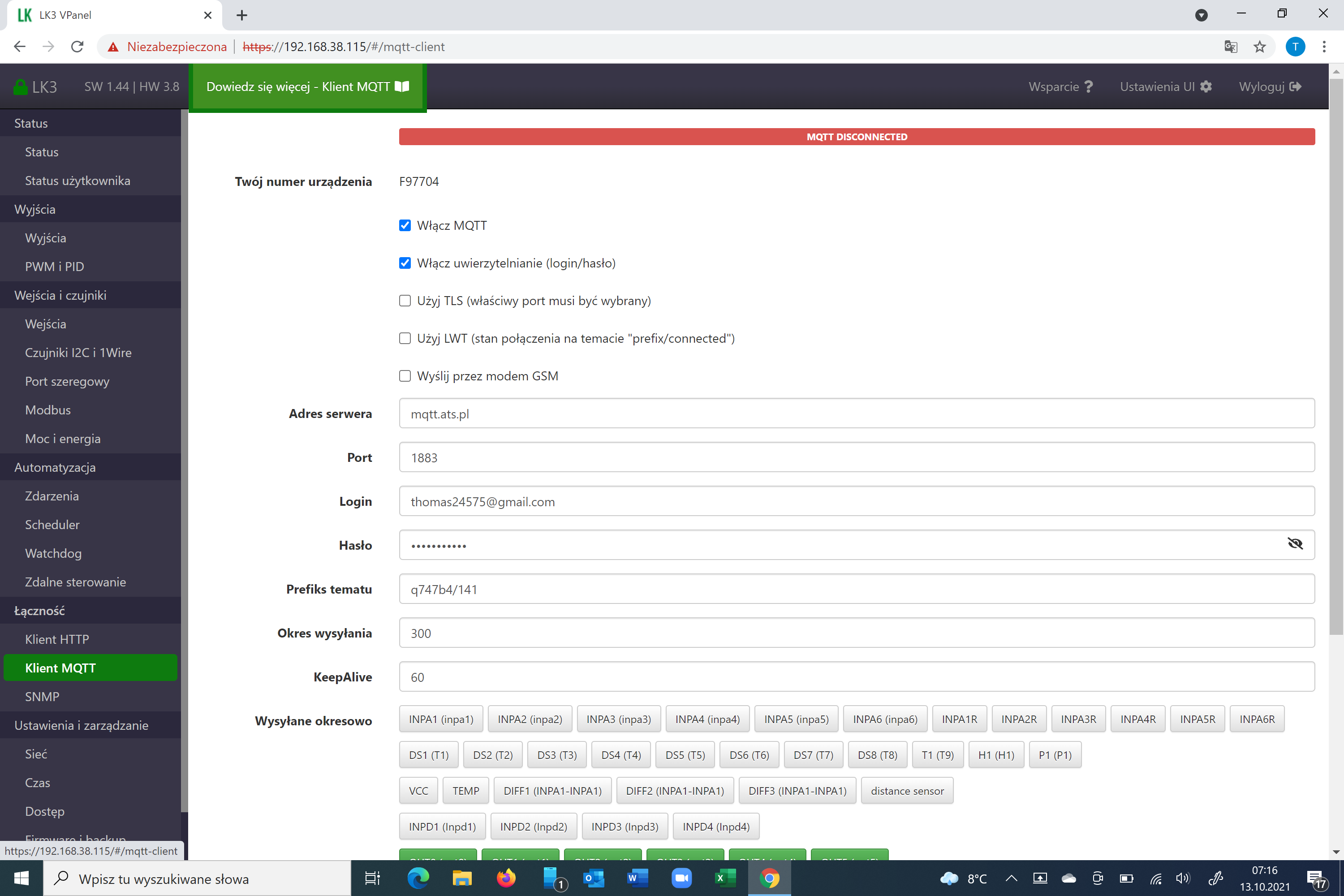Click Wyloguj to log out
Image resolution: width=1344 pixels, height=896 pixels.
(x=1270, y=86)
